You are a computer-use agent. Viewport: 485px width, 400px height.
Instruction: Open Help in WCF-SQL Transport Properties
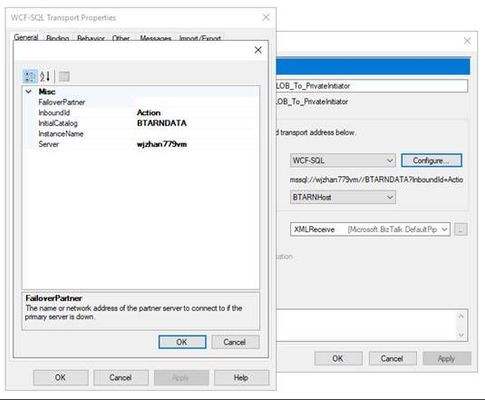(x=241, y=378)
